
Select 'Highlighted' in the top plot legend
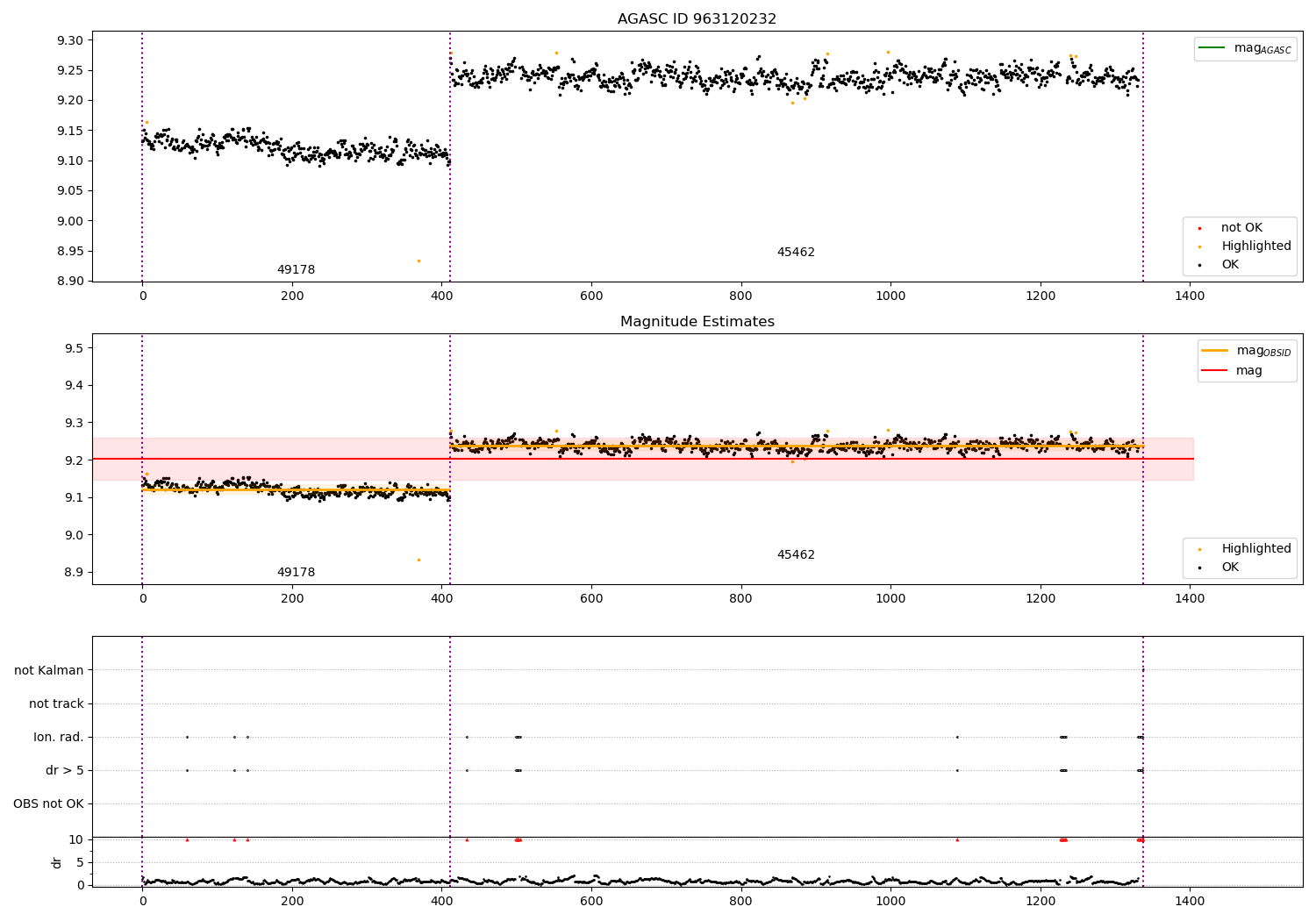click(x=1256, y=246)
